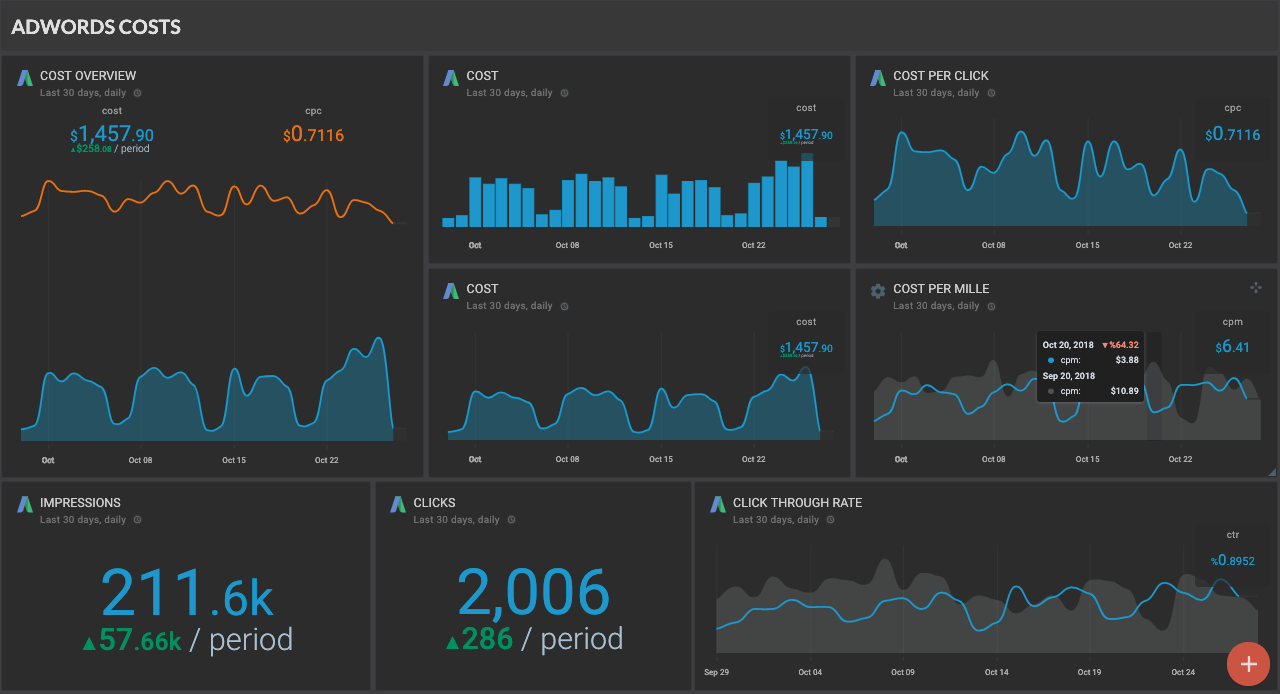
Task: Click the Oct 24 axis label in CLICK THROUGH RATE
Action: [x=1184, y=672]
